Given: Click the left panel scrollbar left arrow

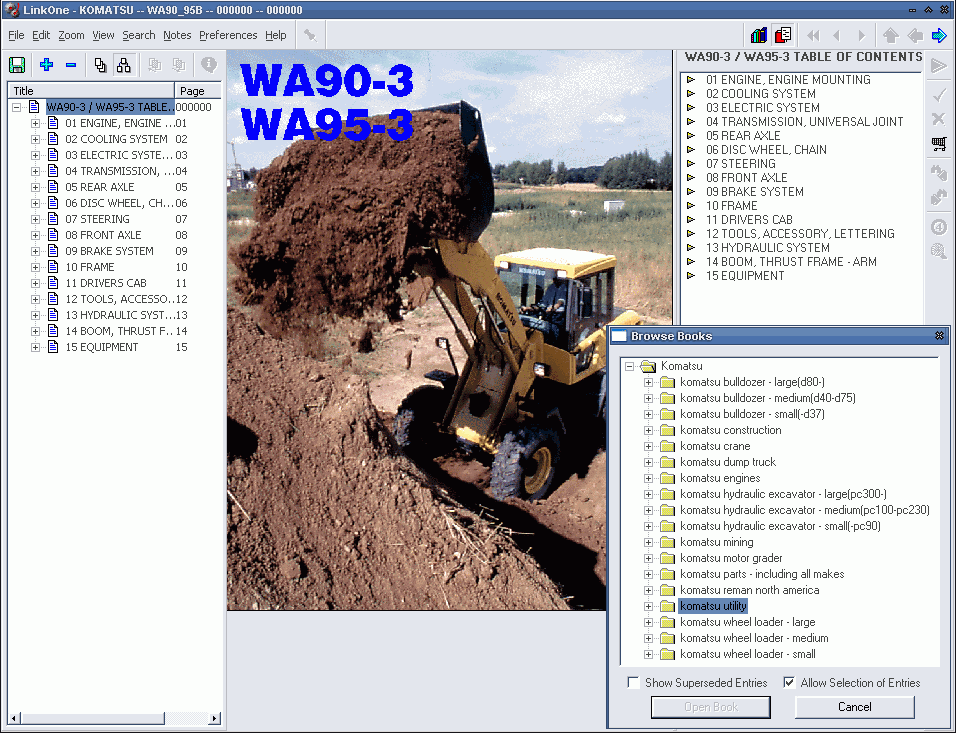Looking at the screenshot, I should coord(14,718).
